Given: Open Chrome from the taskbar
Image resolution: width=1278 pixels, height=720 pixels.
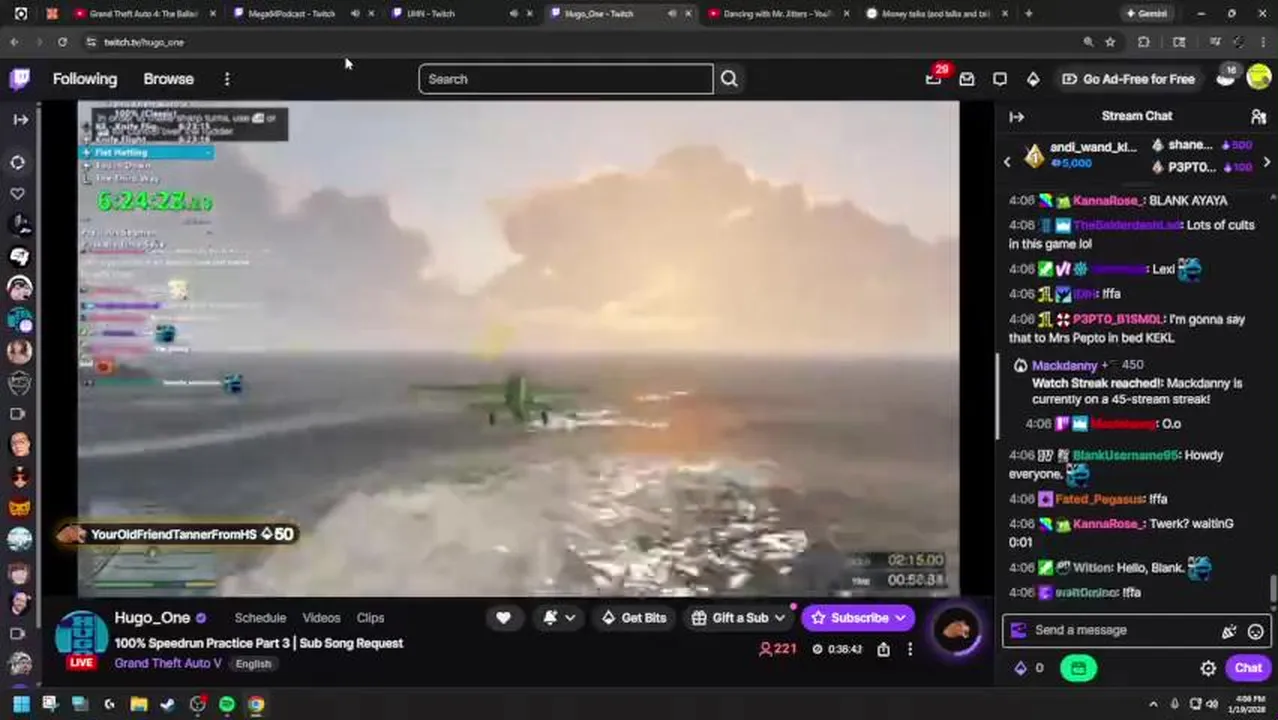Looking at the screenshot, I should point(256,704).
